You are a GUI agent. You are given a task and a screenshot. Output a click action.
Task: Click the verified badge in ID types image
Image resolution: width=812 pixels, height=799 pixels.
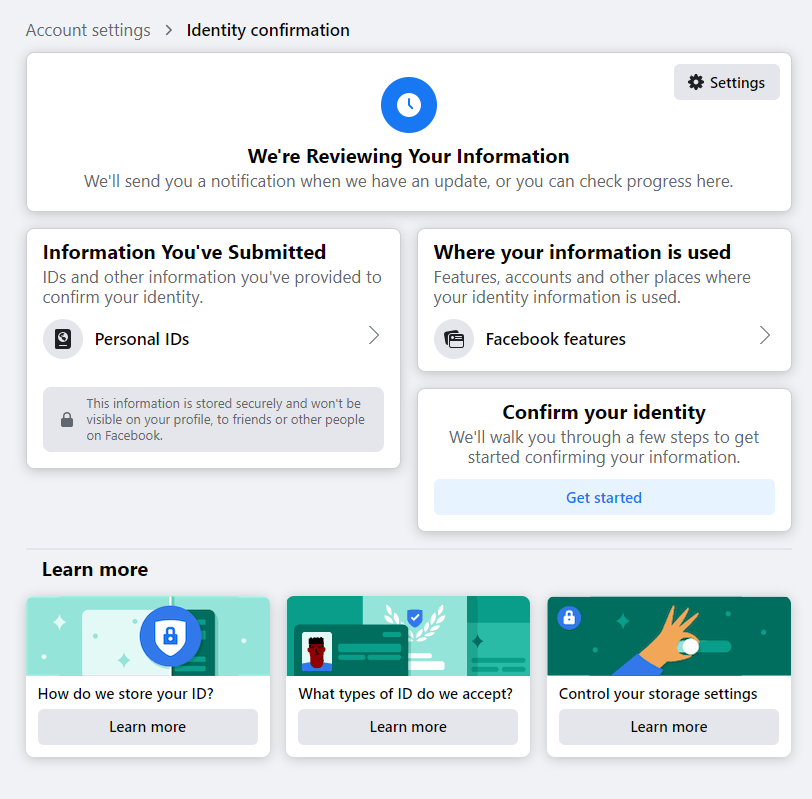tap(414, 618)
